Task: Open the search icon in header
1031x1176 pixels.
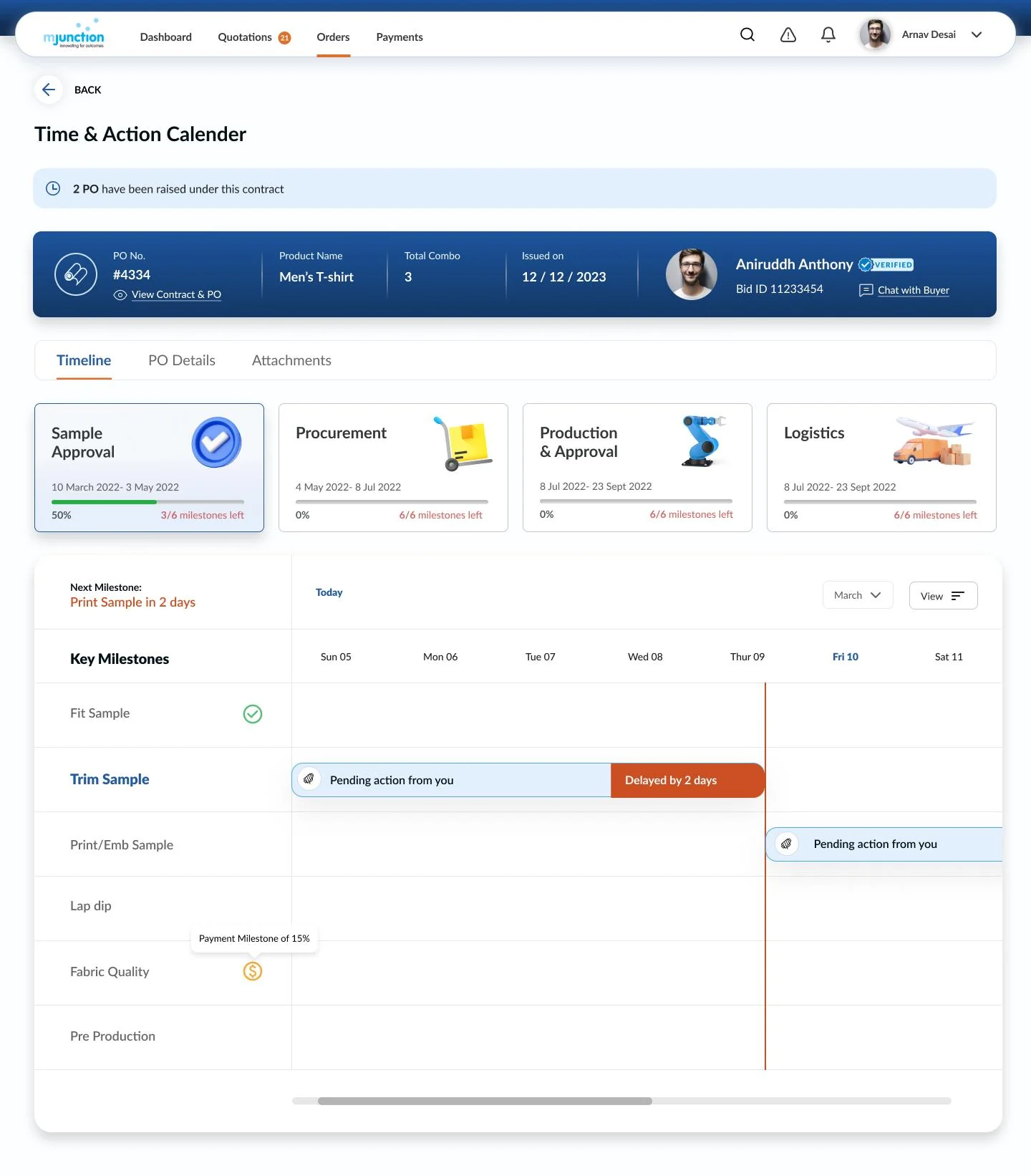Action: (x=747, y=34)
